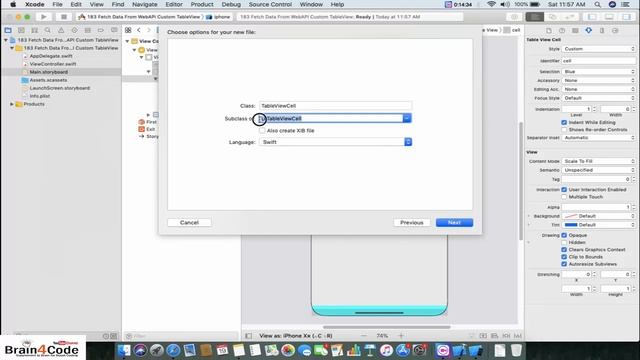Toggle the Inspectors panel visibility

click(626, 17)
